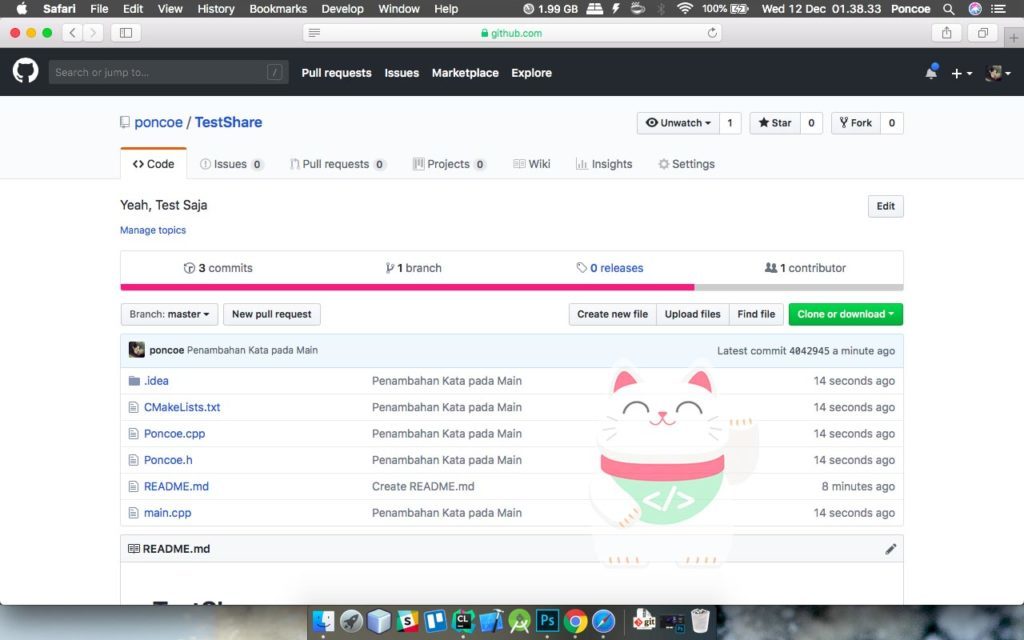Image resolution: width=1024 pixels, height=640 pixels.
Task: Open Notification Center in menu bar
Action: tap(998, 9)
